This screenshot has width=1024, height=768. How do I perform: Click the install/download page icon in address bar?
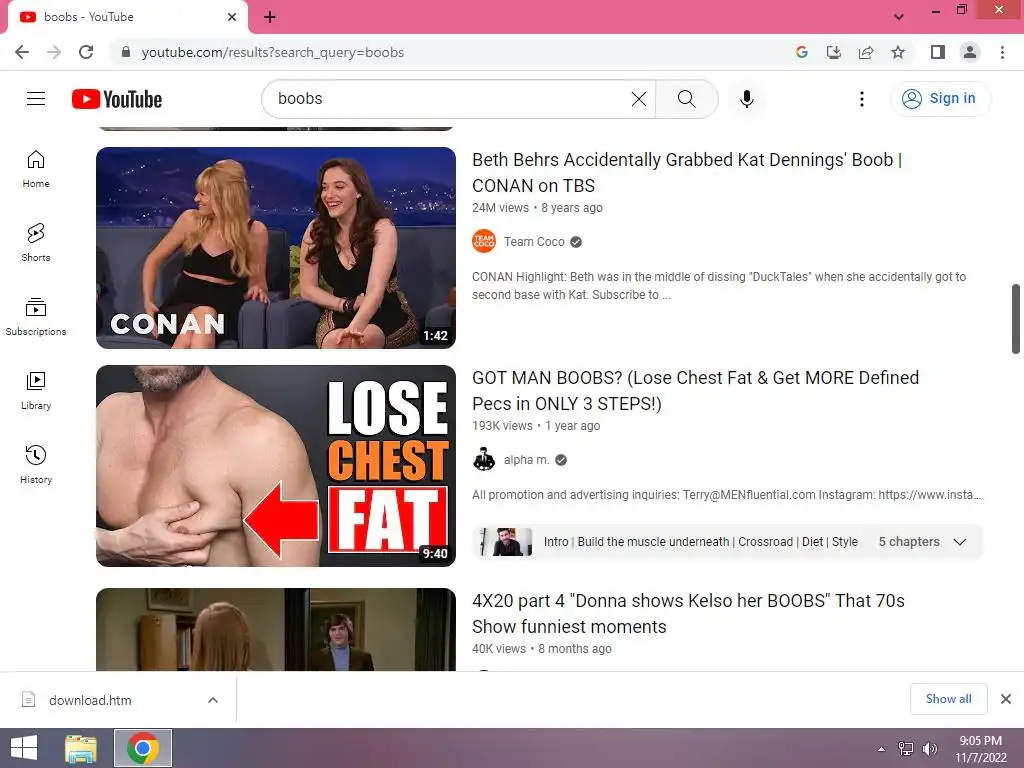(x=834, y=52)
